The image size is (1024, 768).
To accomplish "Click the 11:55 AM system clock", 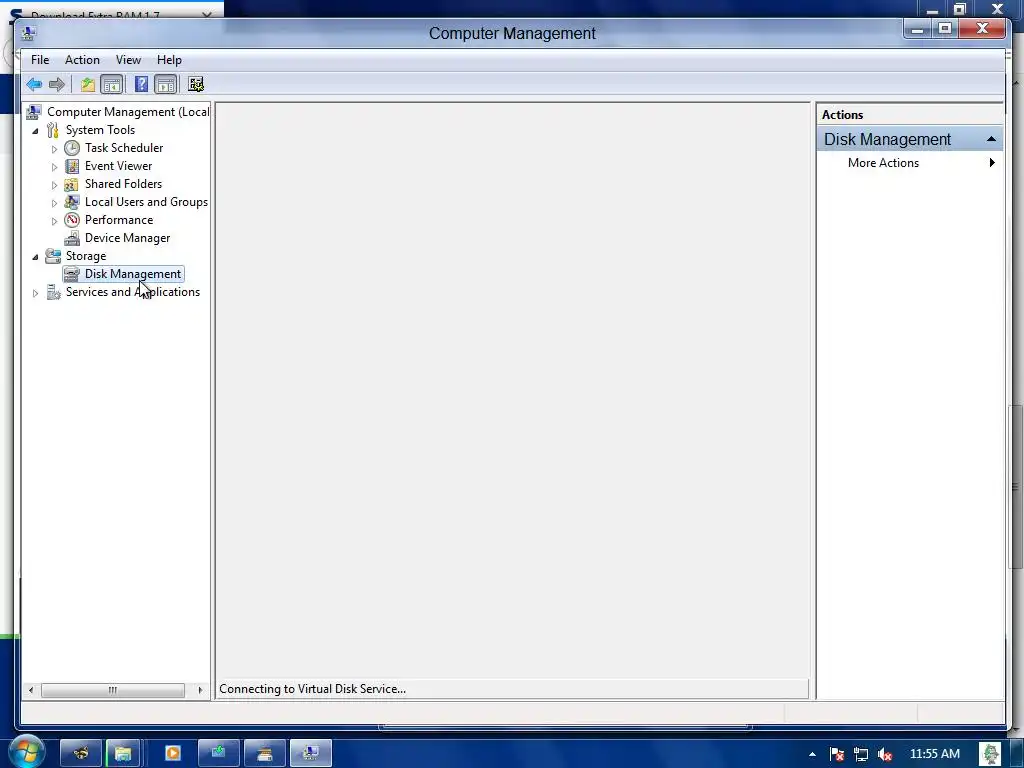I will [x=935, y=754].
